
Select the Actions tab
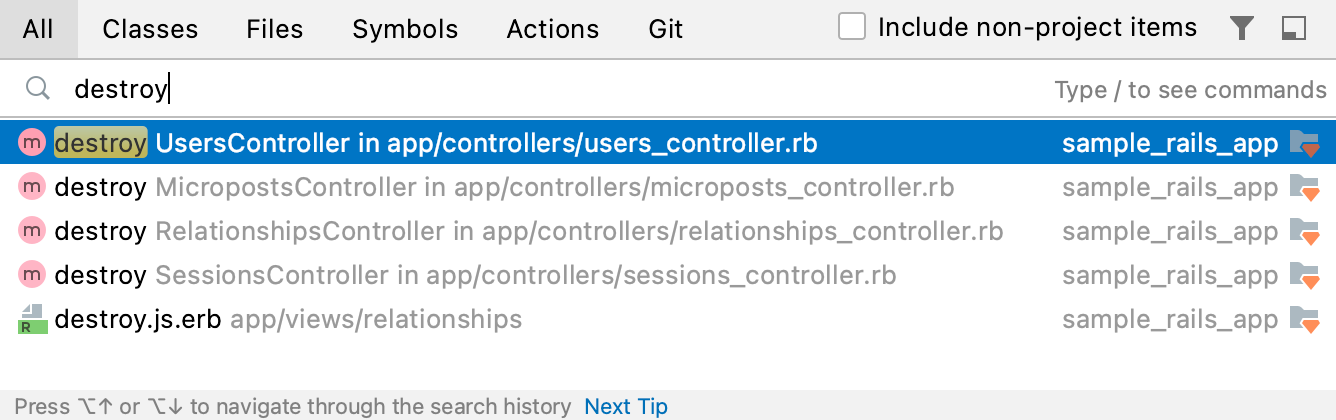point(553,29)
